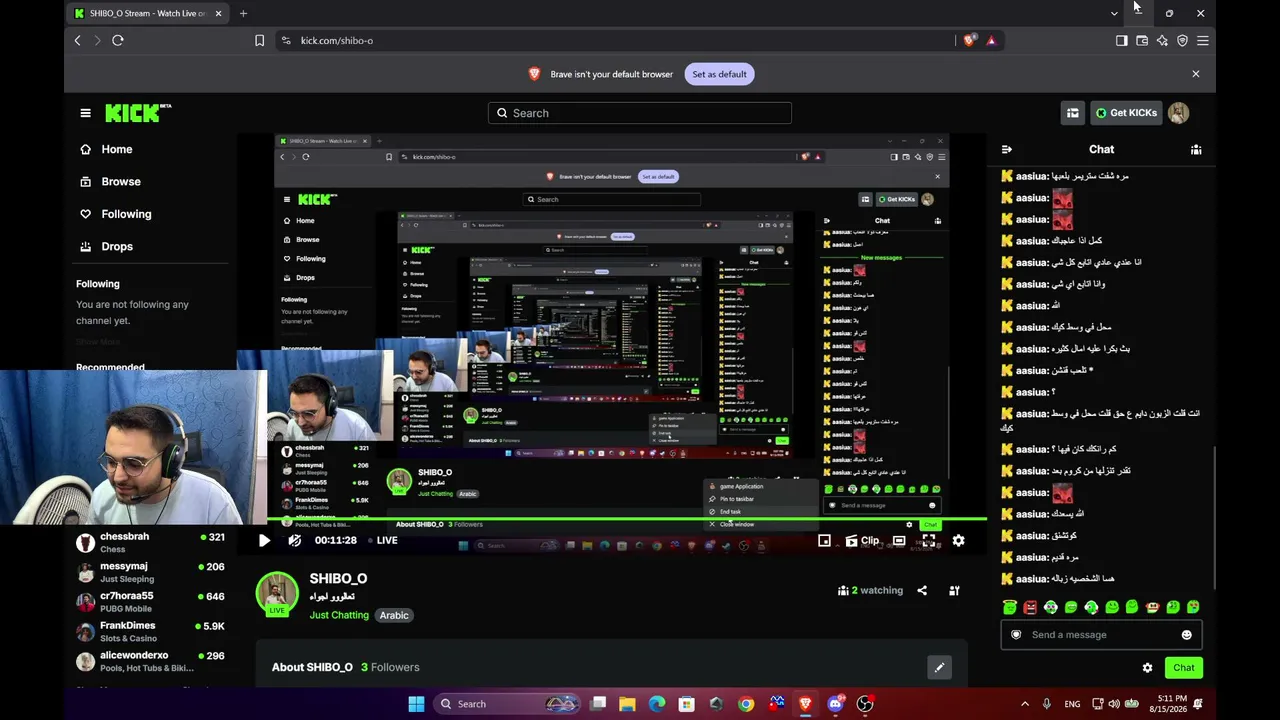This screenshot has height=720, width=1280.
Task: Open File Explorer from the taskbar
Action: tap(627, 704)
